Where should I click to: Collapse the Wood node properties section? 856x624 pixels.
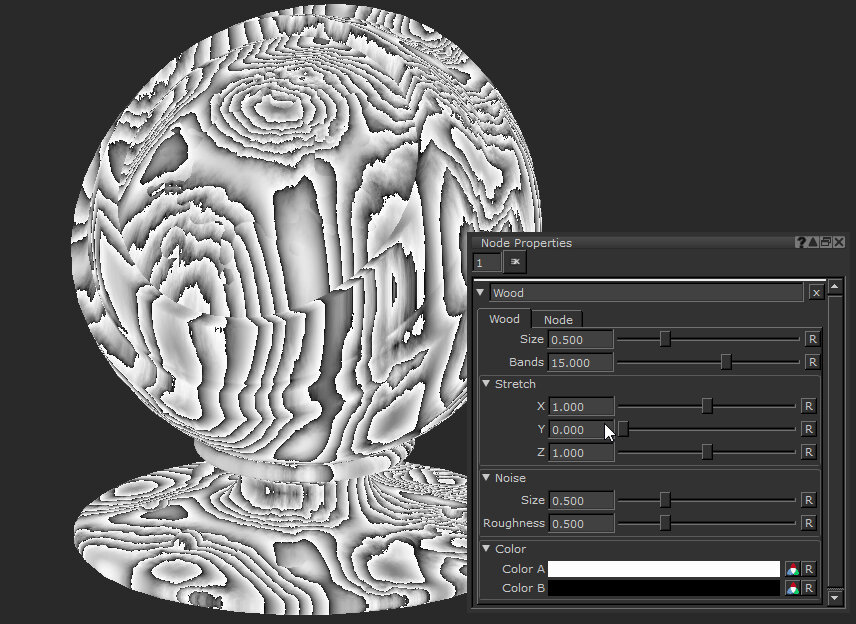[481, 293]
